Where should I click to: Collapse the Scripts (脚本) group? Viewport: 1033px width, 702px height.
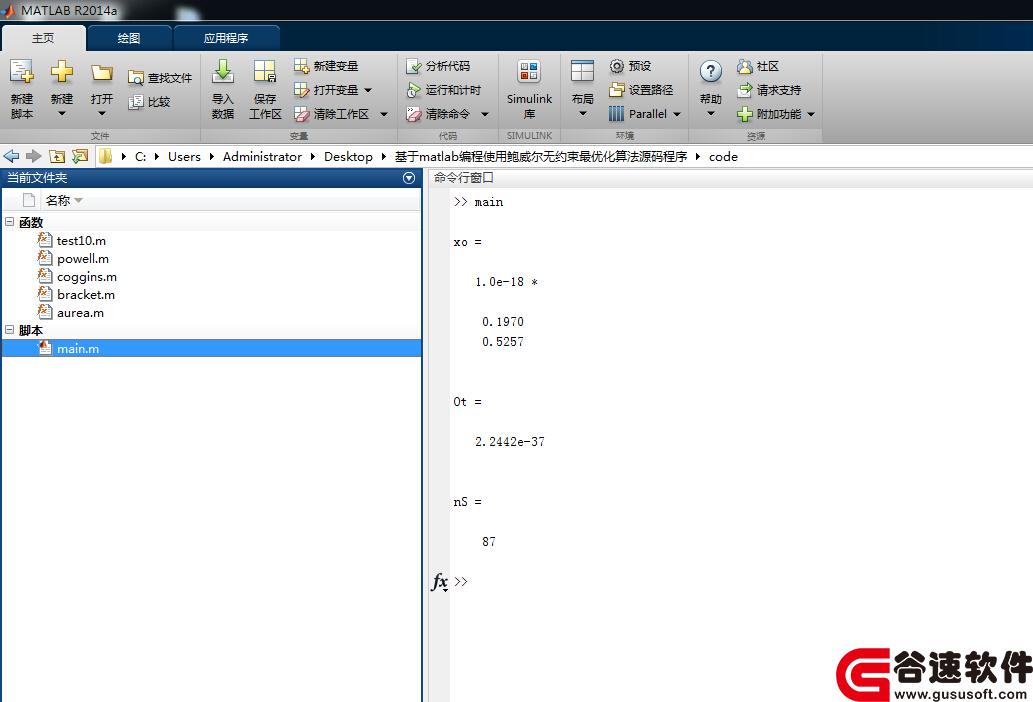9,329
